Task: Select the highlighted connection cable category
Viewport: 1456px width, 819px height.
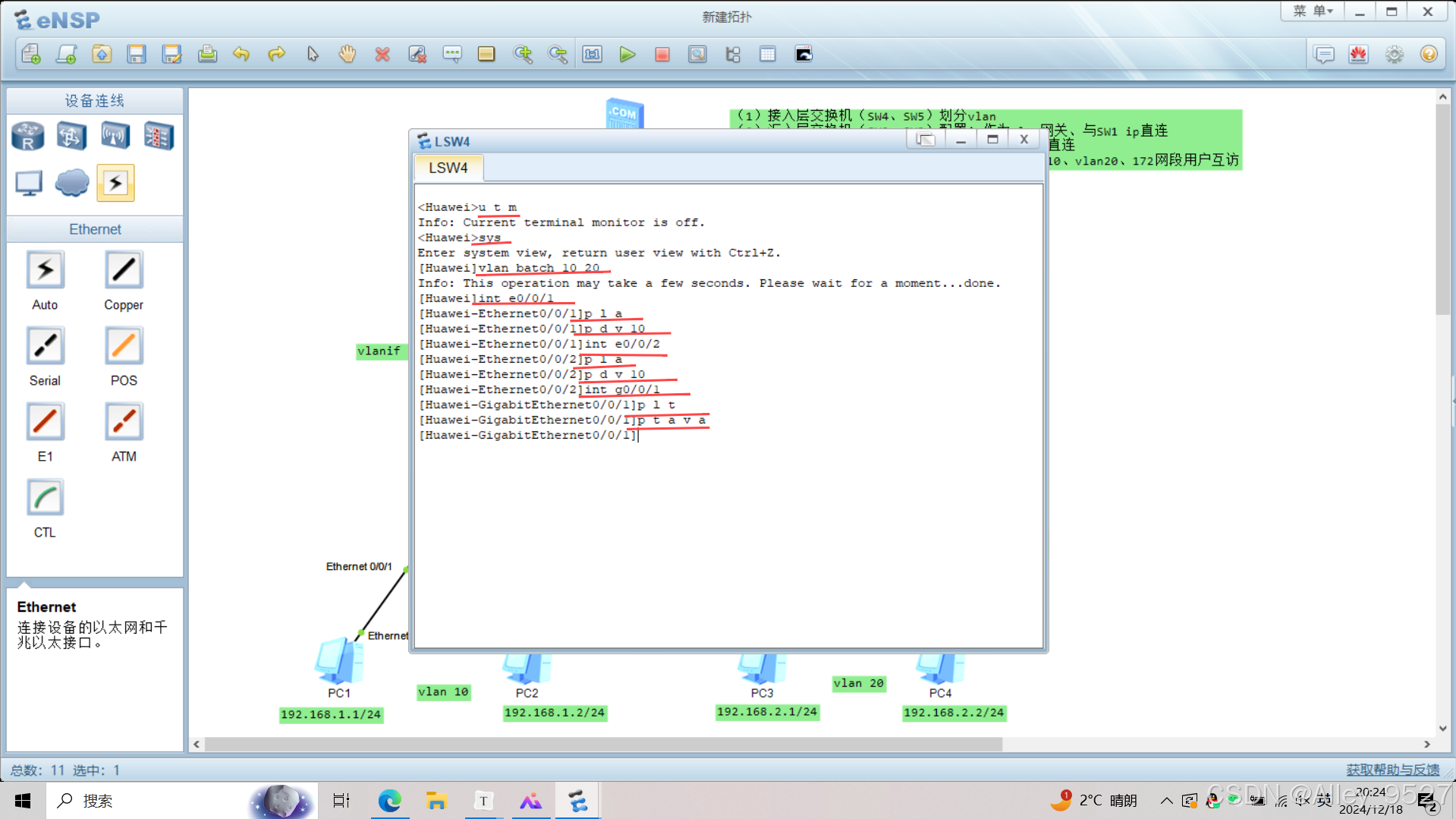Action: tap(115, 183)
